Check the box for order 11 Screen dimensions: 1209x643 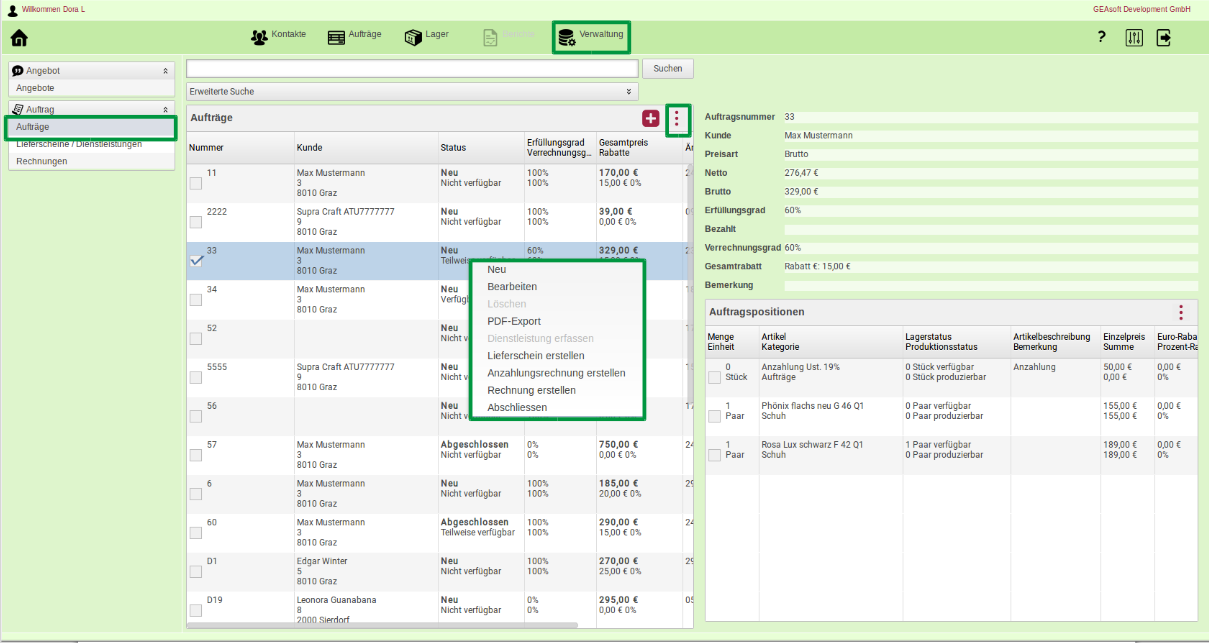(x=196, y=183)
